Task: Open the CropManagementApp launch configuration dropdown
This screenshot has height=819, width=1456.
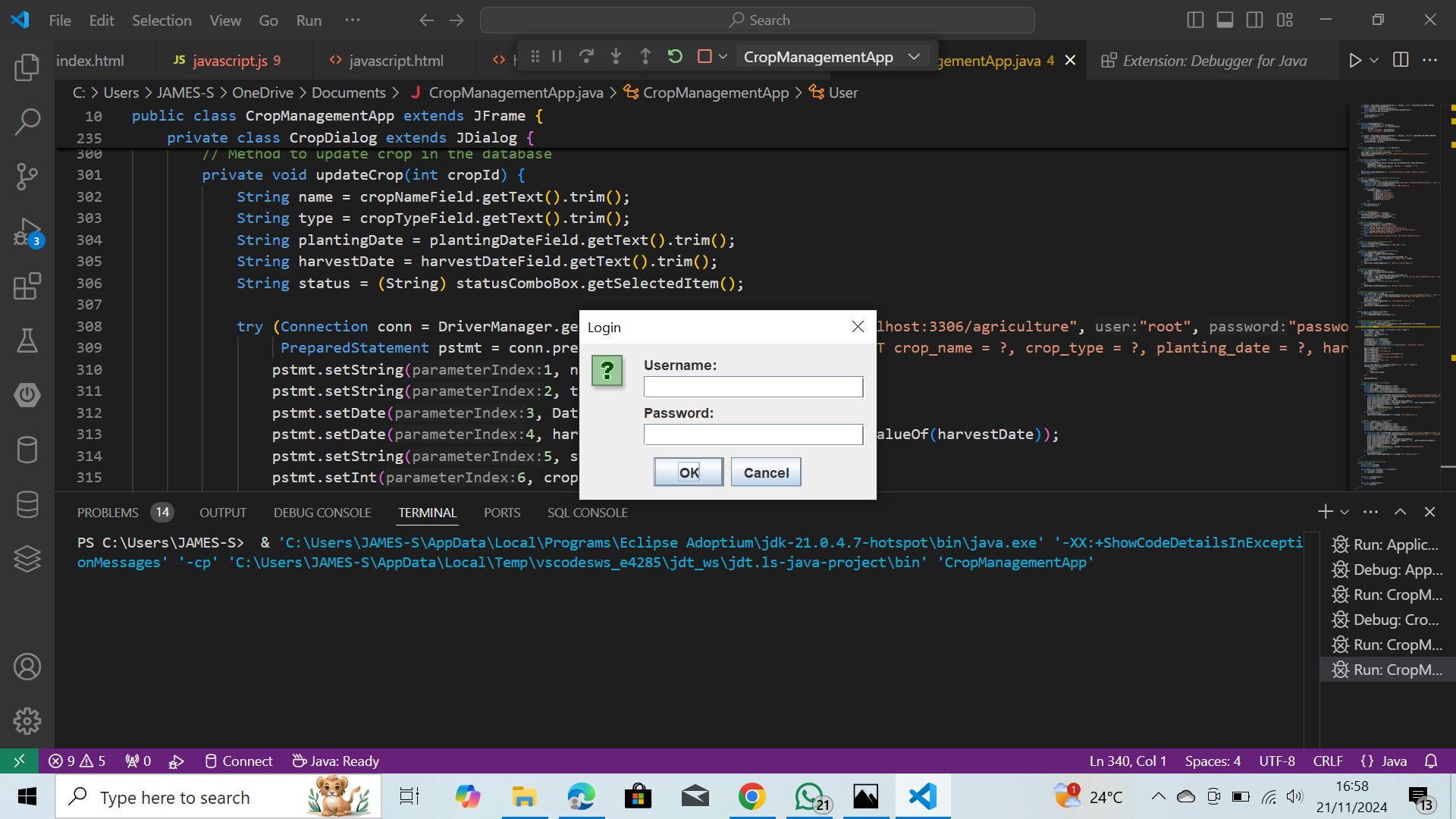Action: click(x=915, y=56)
